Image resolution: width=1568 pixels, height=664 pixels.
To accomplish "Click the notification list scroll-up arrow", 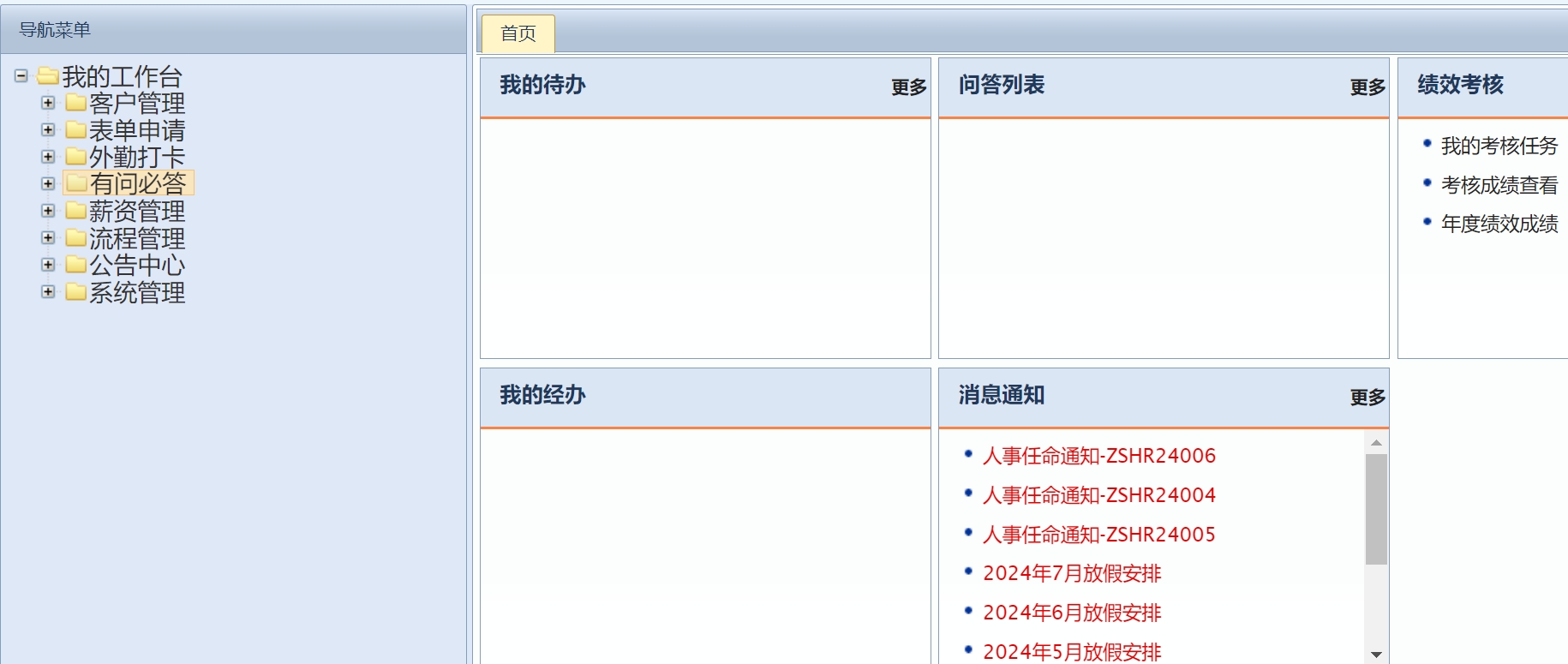I will coord(1376,442).
